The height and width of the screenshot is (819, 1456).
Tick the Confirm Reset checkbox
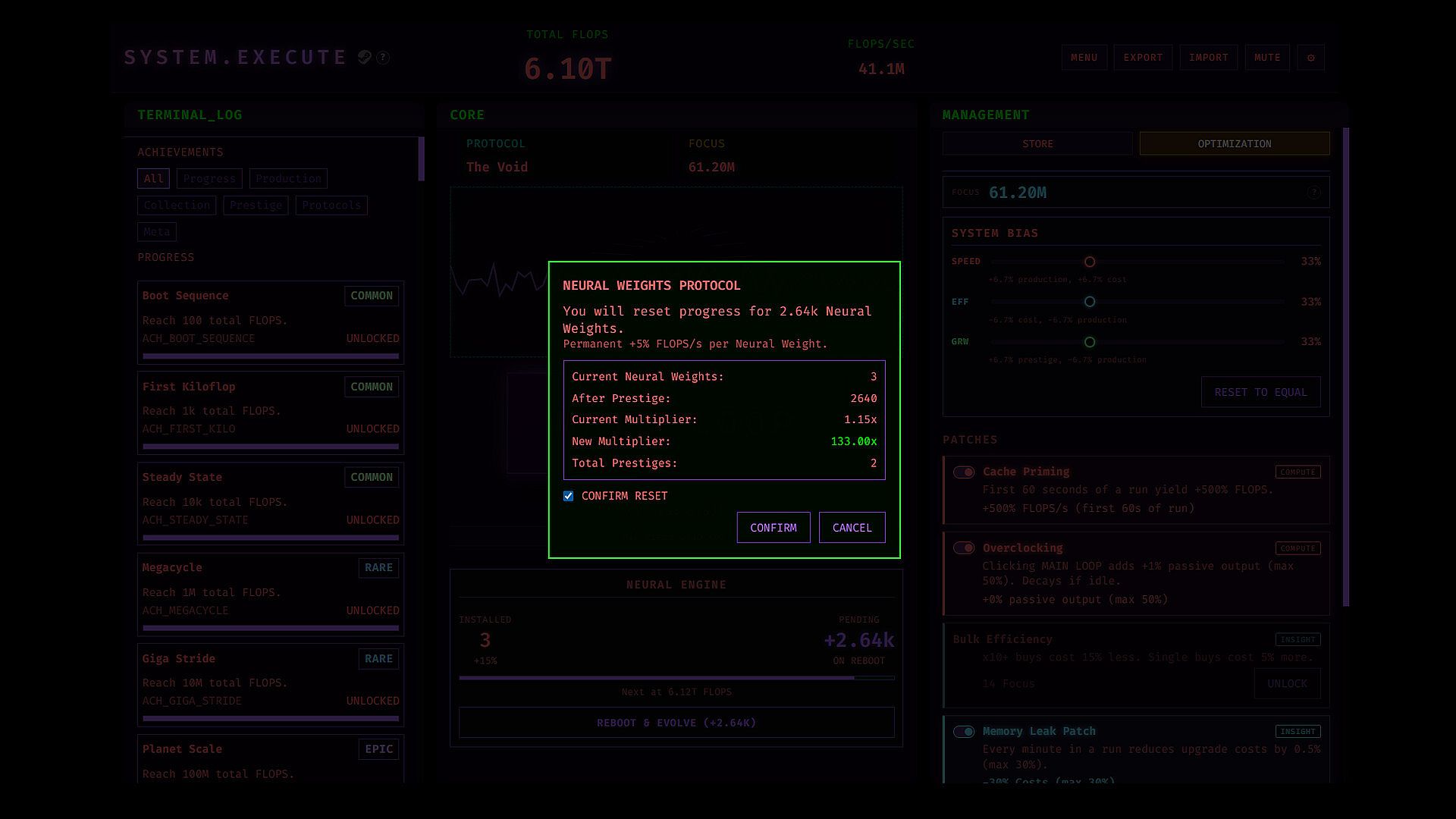(568, 496)
